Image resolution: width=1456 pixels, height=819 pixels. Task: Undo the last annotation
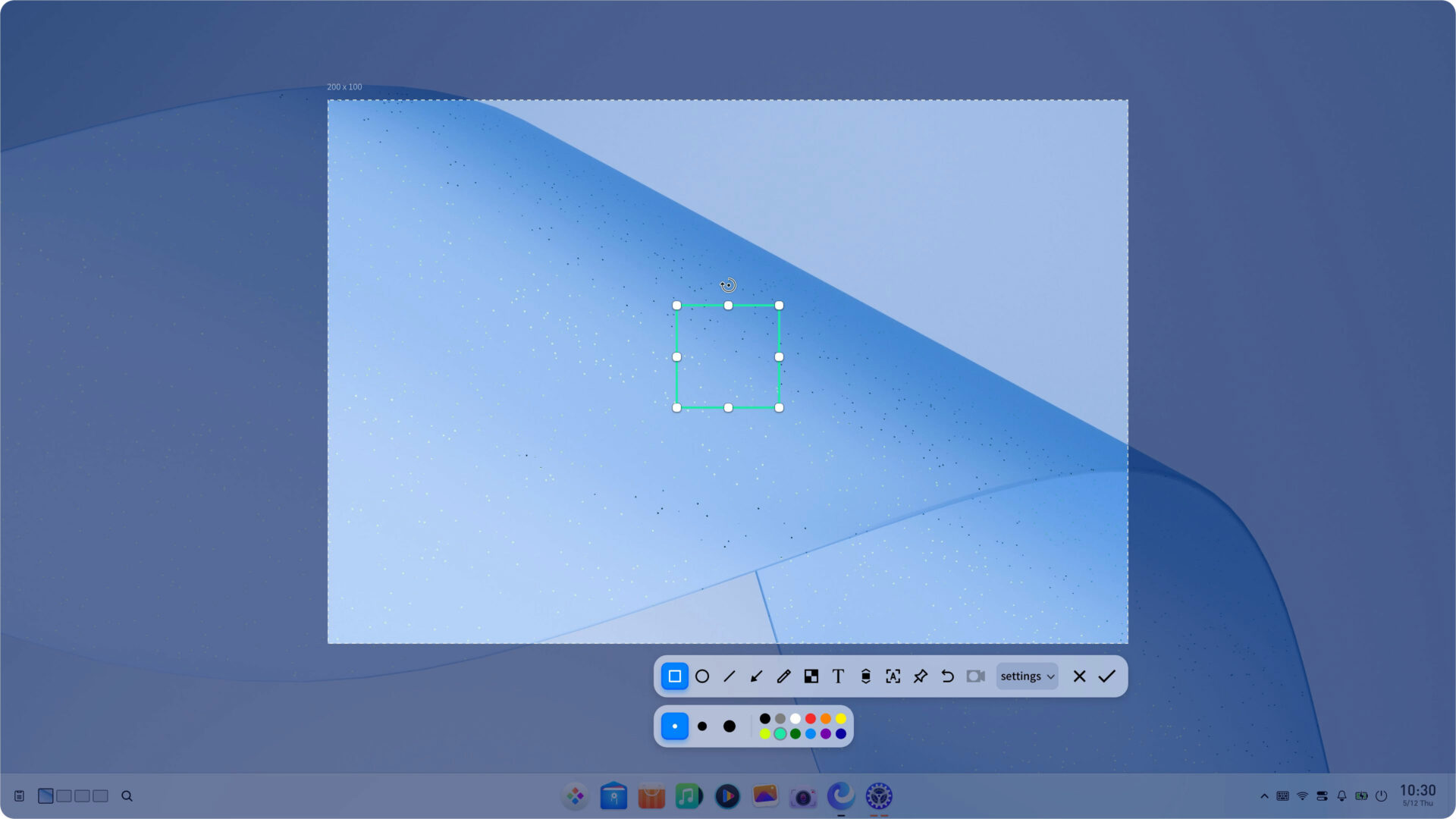coord(947,676)
